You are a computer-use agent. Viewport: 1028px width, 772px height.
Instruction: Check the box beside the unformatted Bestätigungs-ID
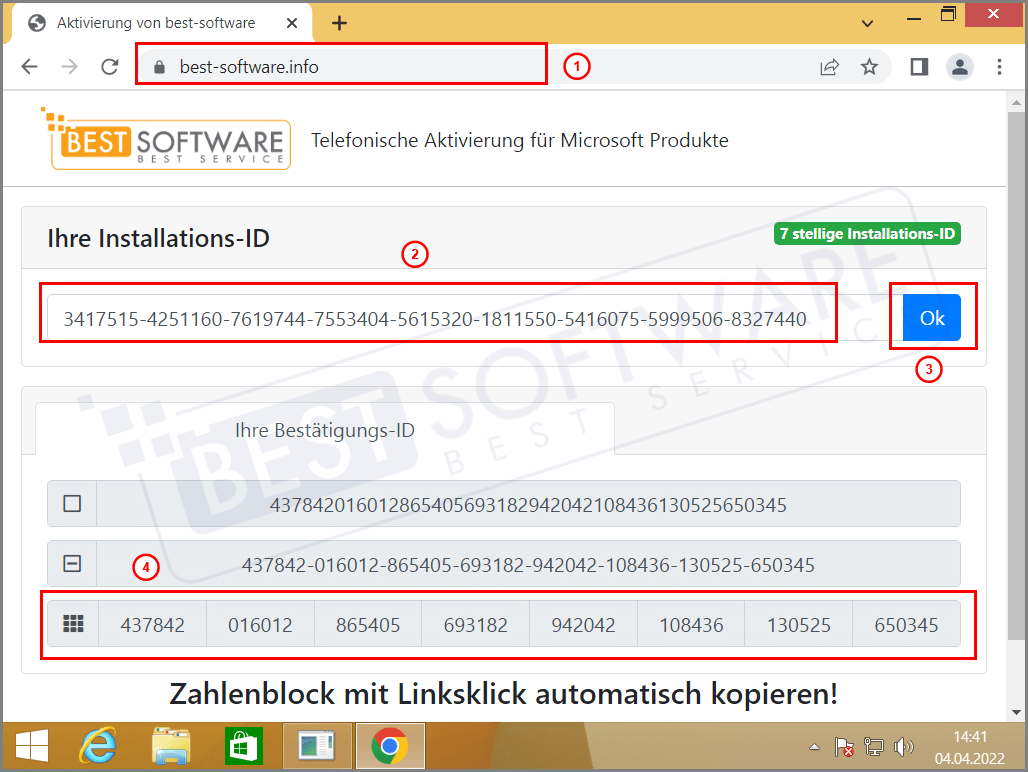click(70, 503)
